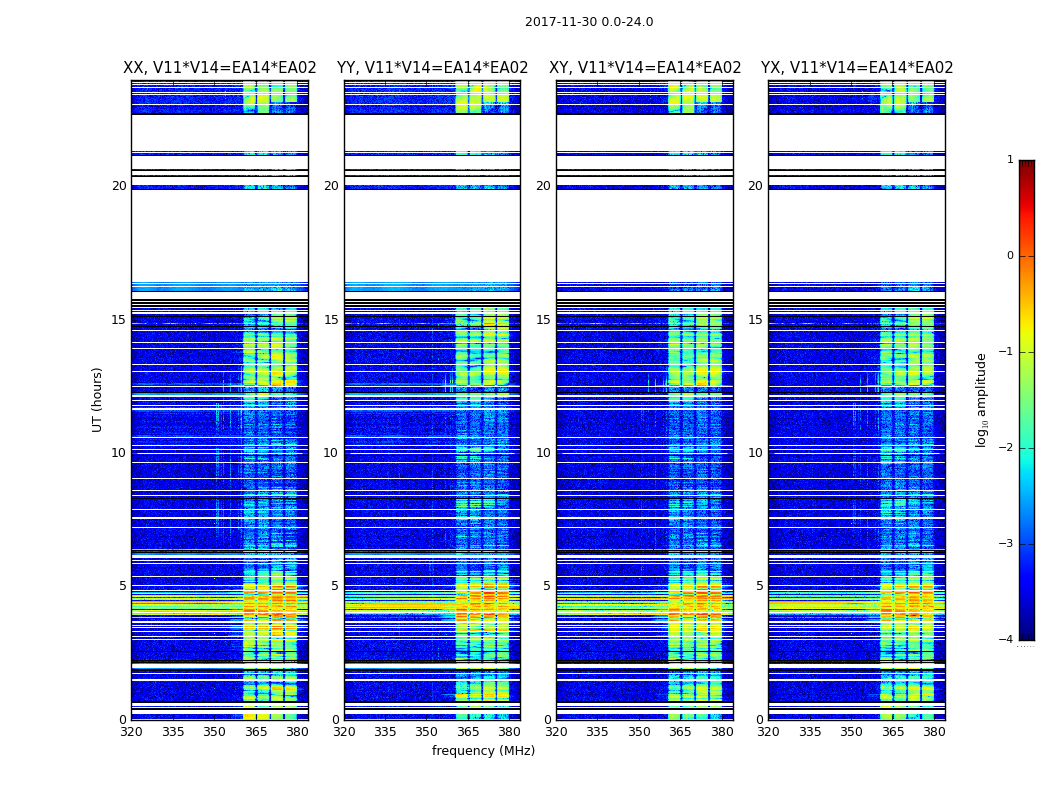The height and width of the screenshot is (800, 1050).
Task: Click the XY, V11*V14=EA14*EA02 panel title
Action: tap(645, 68)
